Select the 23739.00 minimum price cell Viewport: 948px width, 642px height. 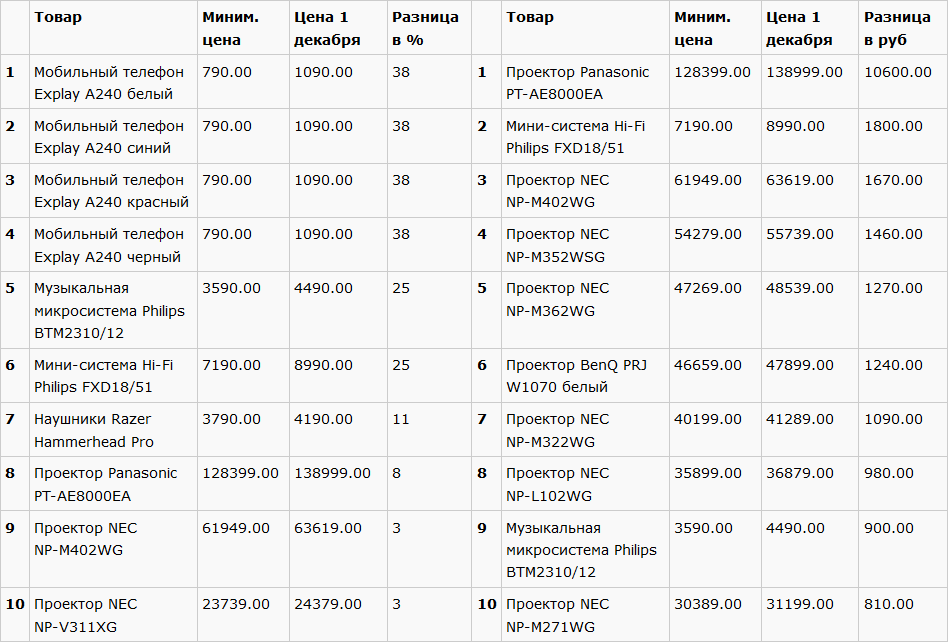click(x=236, y=604)
